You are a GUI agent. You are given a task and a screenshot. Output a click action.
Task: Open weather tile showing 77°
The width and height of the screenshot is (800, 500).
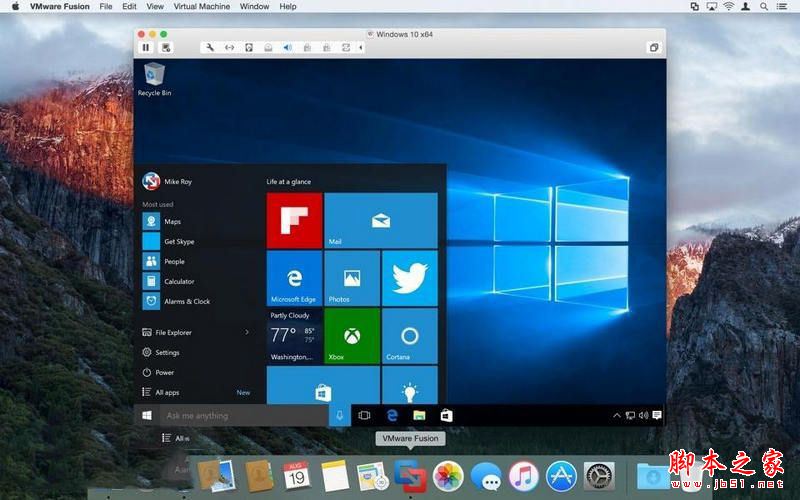(294, 336)
